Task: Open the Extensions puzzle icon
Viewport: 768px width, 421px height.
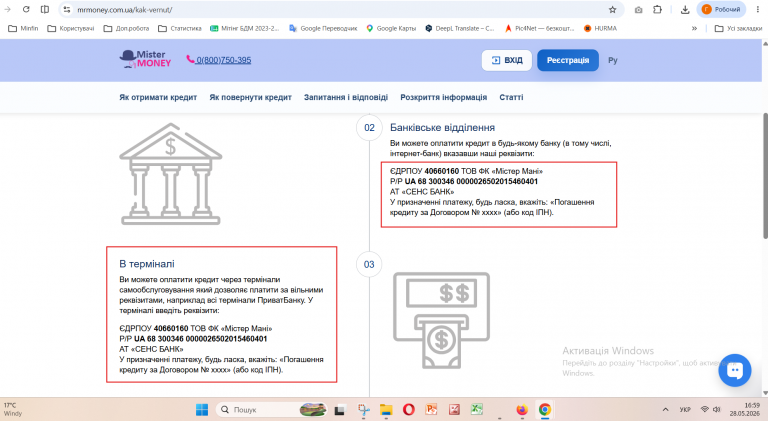Action: [x=657, y=9]
